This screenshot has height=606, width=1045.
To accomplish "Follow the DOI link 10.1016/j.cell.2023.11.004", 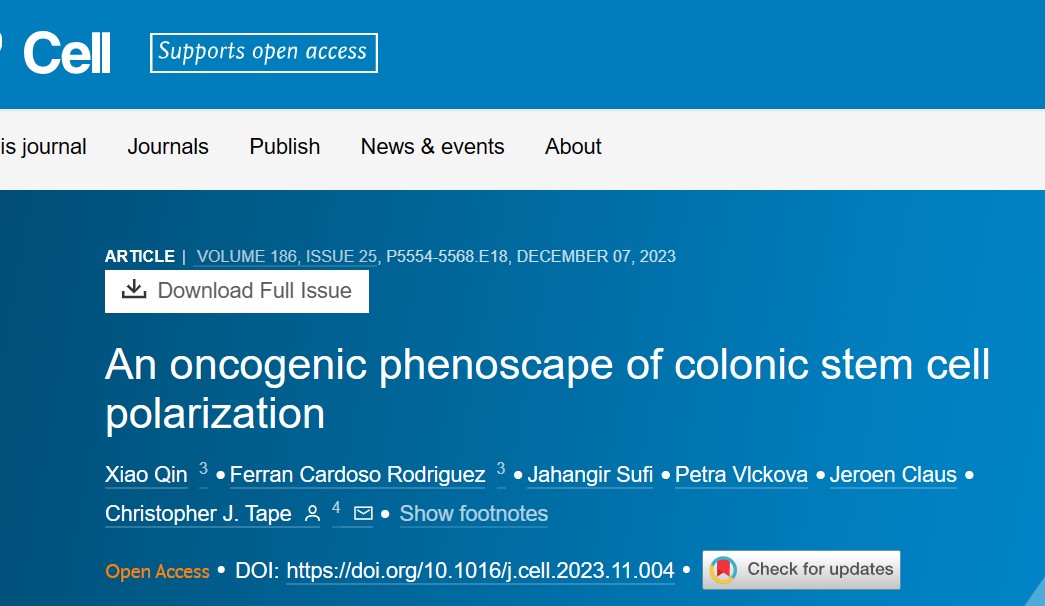I will coord(481,571).
